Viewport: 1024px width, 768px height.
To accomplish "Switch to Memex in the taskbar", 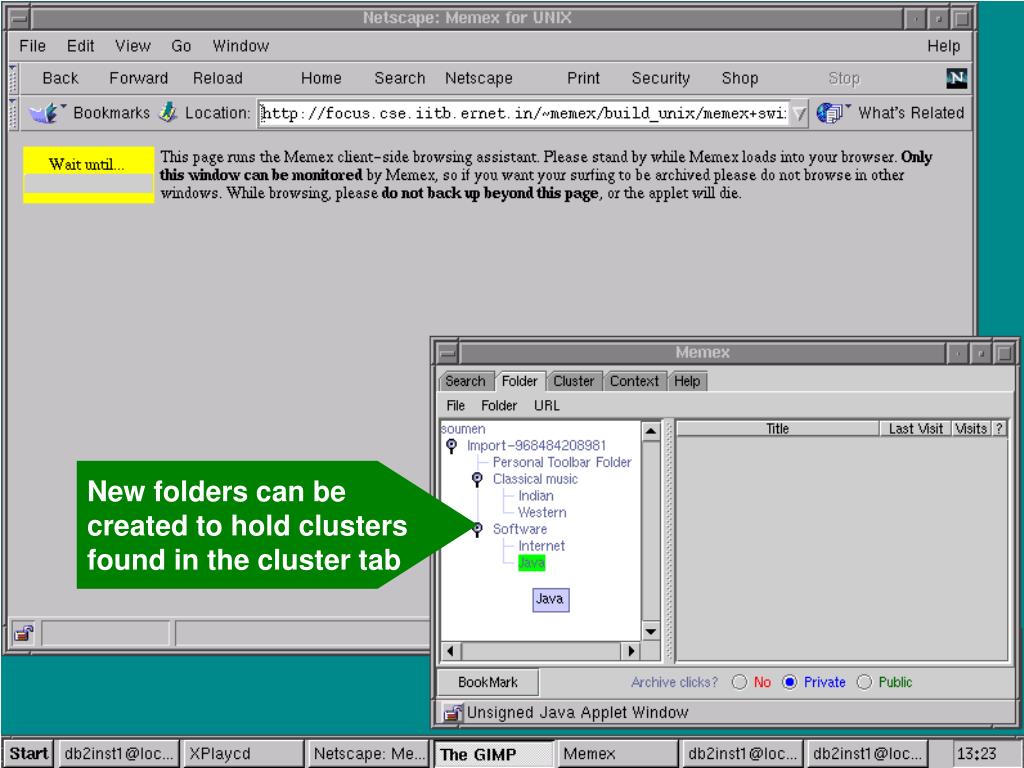I will (x=617, y=754).
